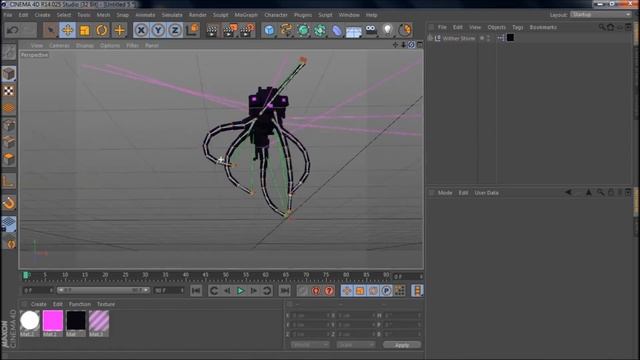The height and width of the screenshot is (360, 640).
Task: Select Polygons mode icon
Action: [9, 159]
